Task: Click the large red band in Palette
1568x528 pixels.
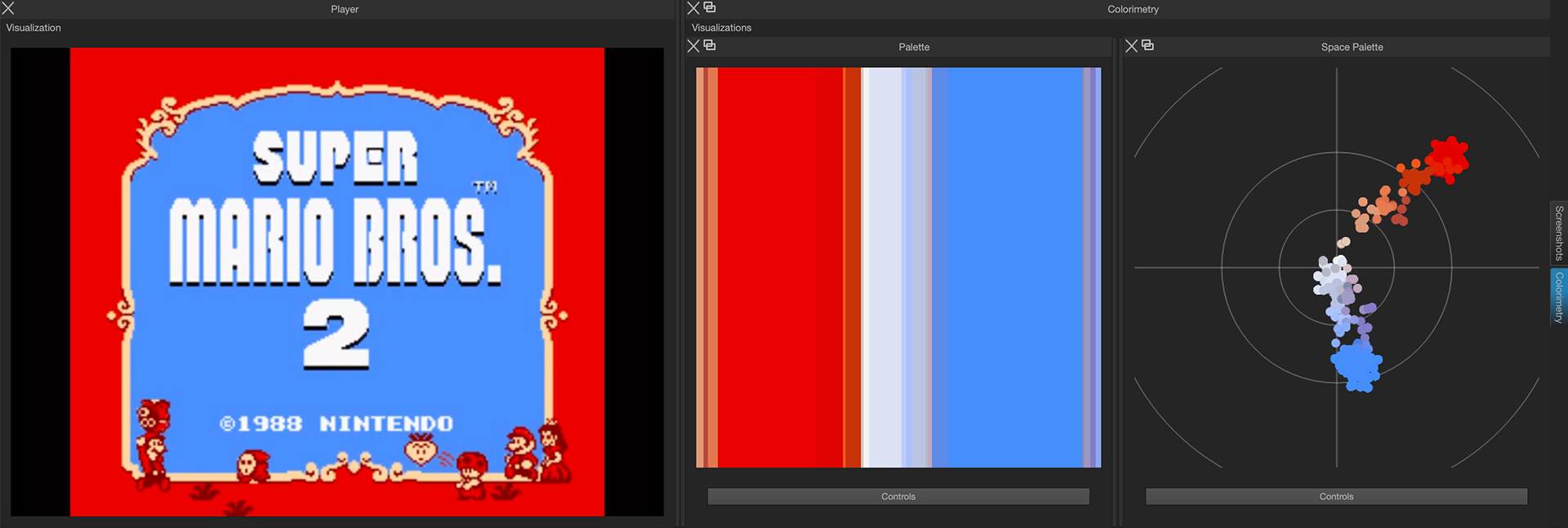Action: [x=780, y=267]
